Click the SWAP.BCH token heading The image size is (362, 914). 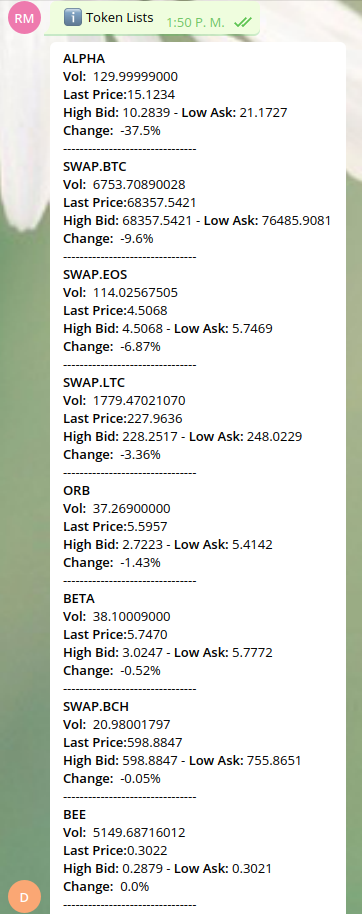tap(96, 706)
